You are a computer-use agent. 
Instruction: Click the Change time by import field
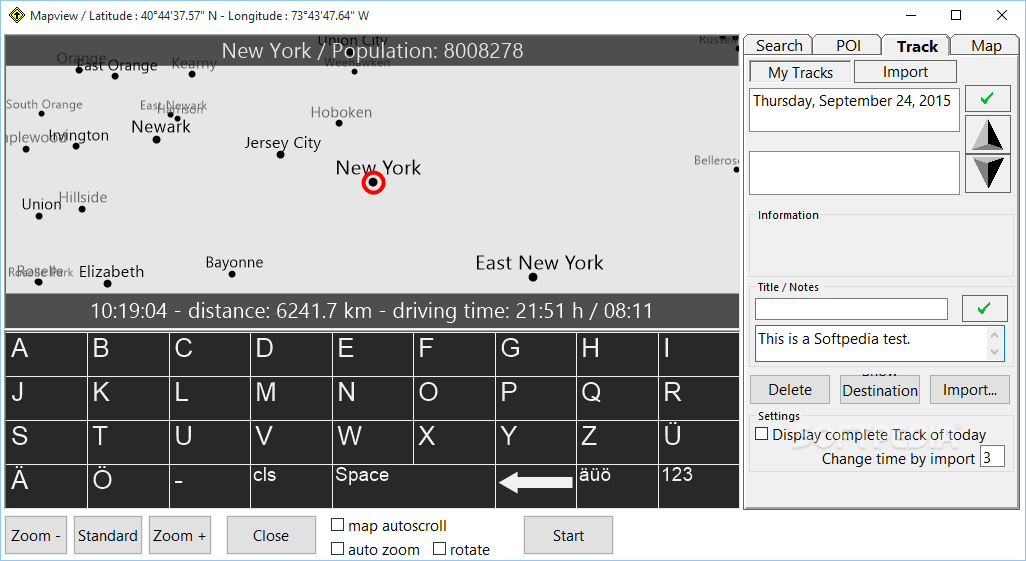click(992, 457)
